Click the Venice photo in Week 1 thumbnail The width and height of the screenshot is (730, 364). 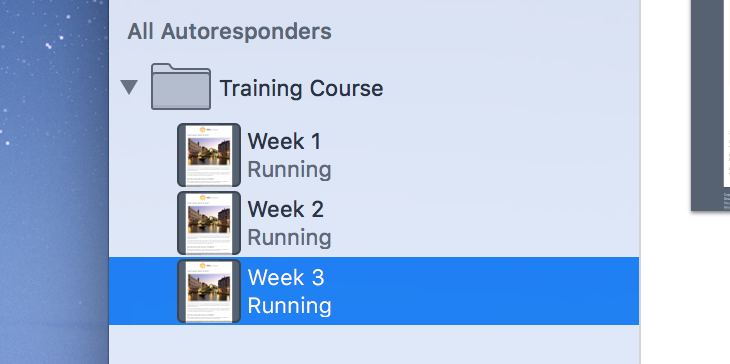click(209, 151)
